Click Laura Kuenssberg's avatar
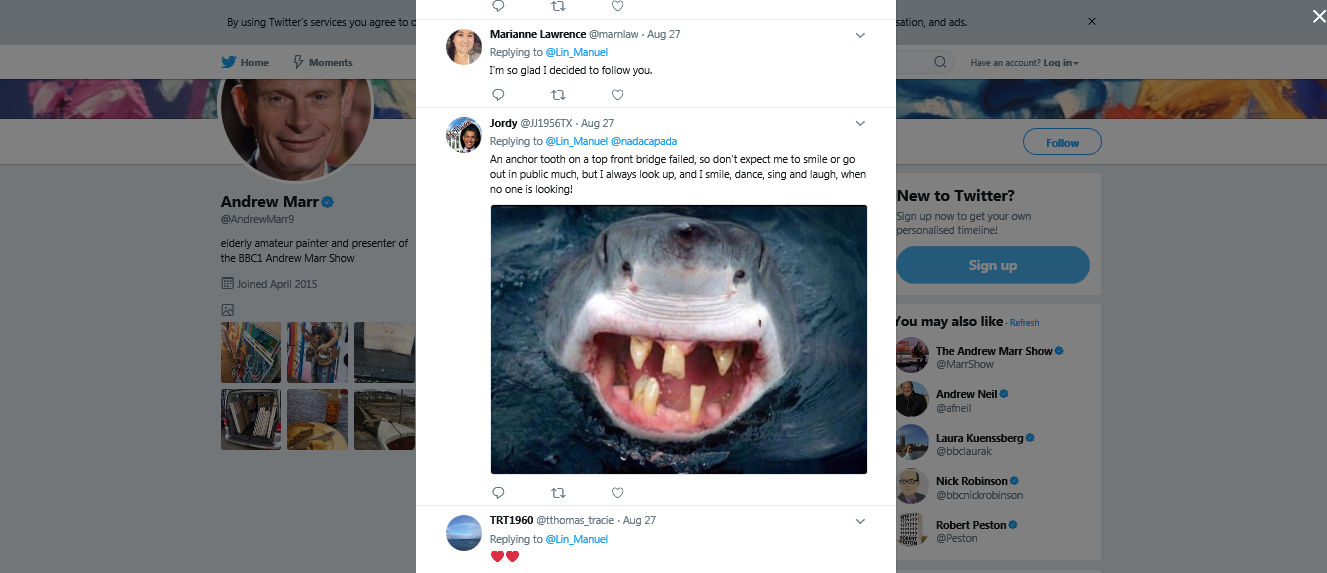Viewport: 1327px width, 573px height. point(912,443)
